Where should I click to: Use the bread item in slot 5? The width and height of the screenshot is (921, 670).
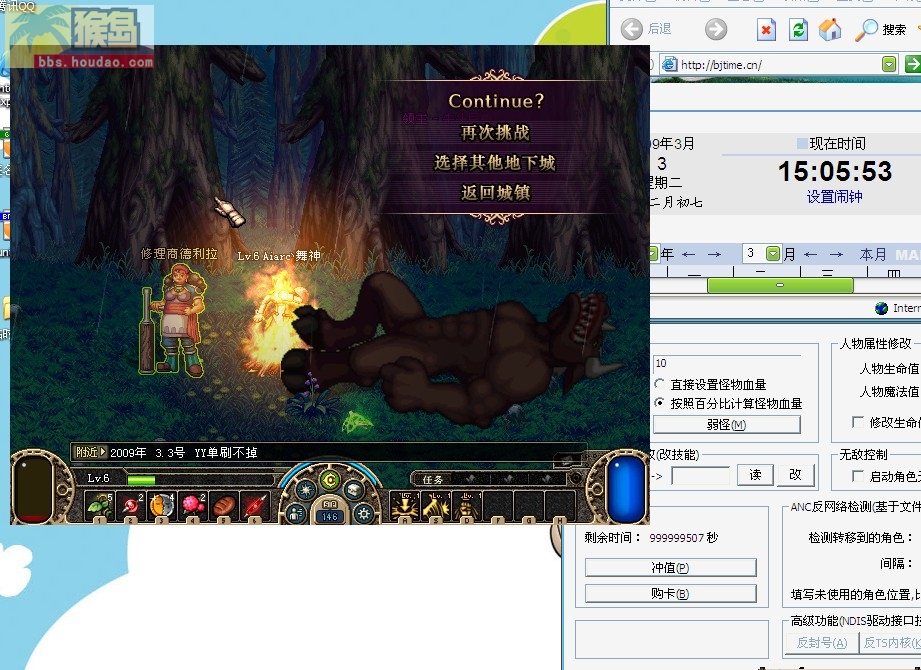click(224, 506)
